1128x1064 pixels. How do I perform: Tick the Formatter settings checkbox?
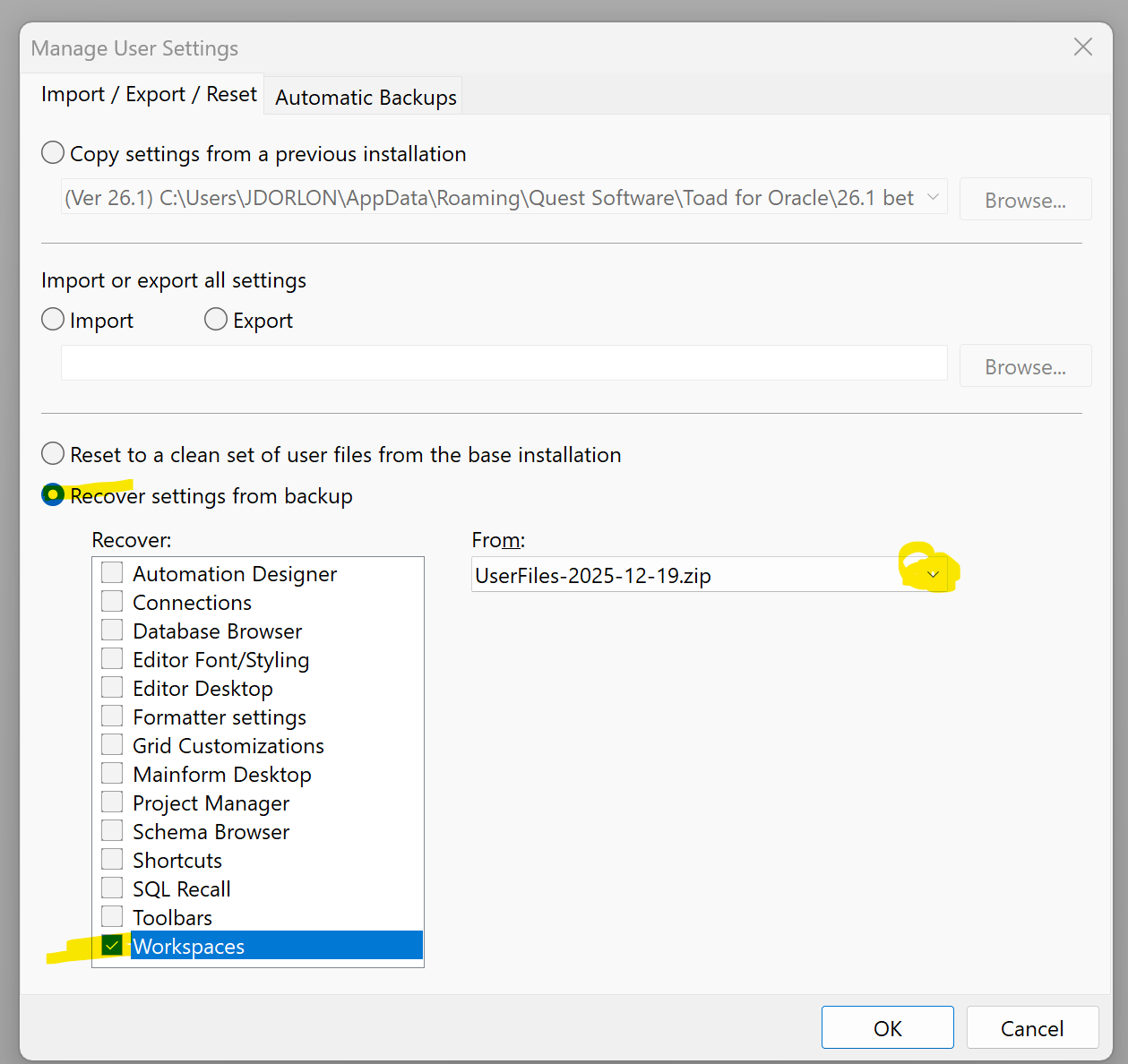pos(112,716)
